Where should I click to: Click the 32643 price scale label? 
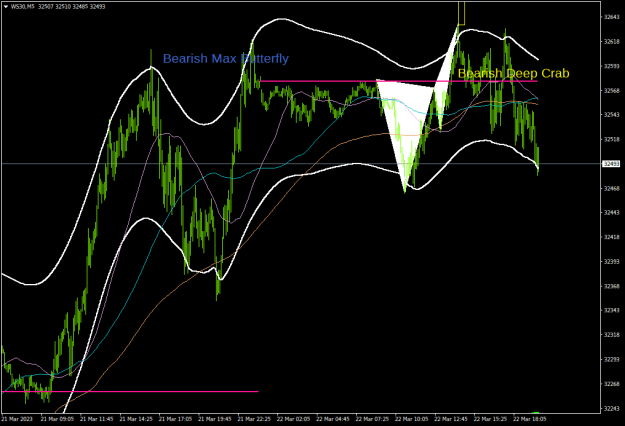611,17
